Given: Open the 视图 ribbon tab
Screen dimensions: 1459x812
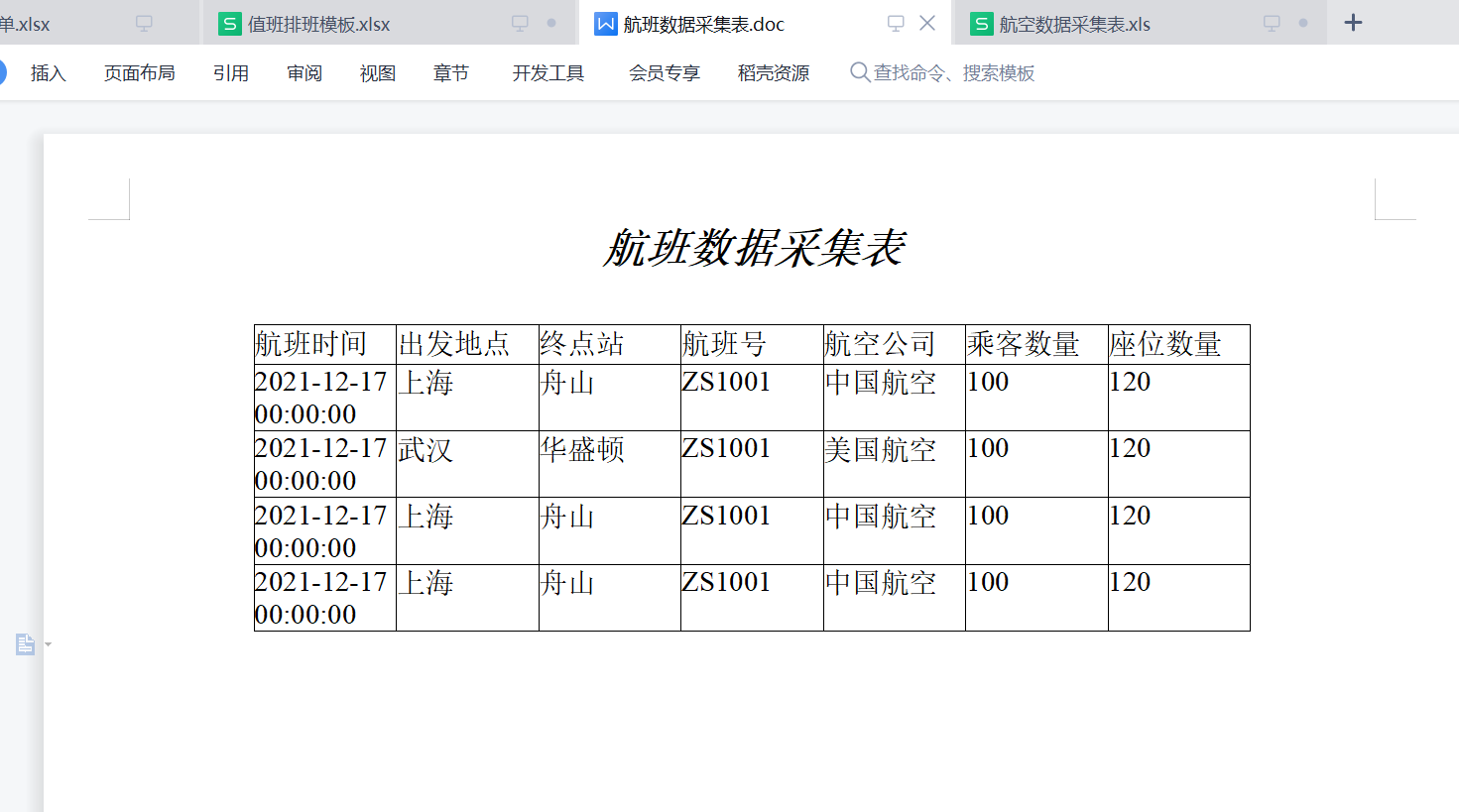Looking at the screenshot, I should point(378,72).
